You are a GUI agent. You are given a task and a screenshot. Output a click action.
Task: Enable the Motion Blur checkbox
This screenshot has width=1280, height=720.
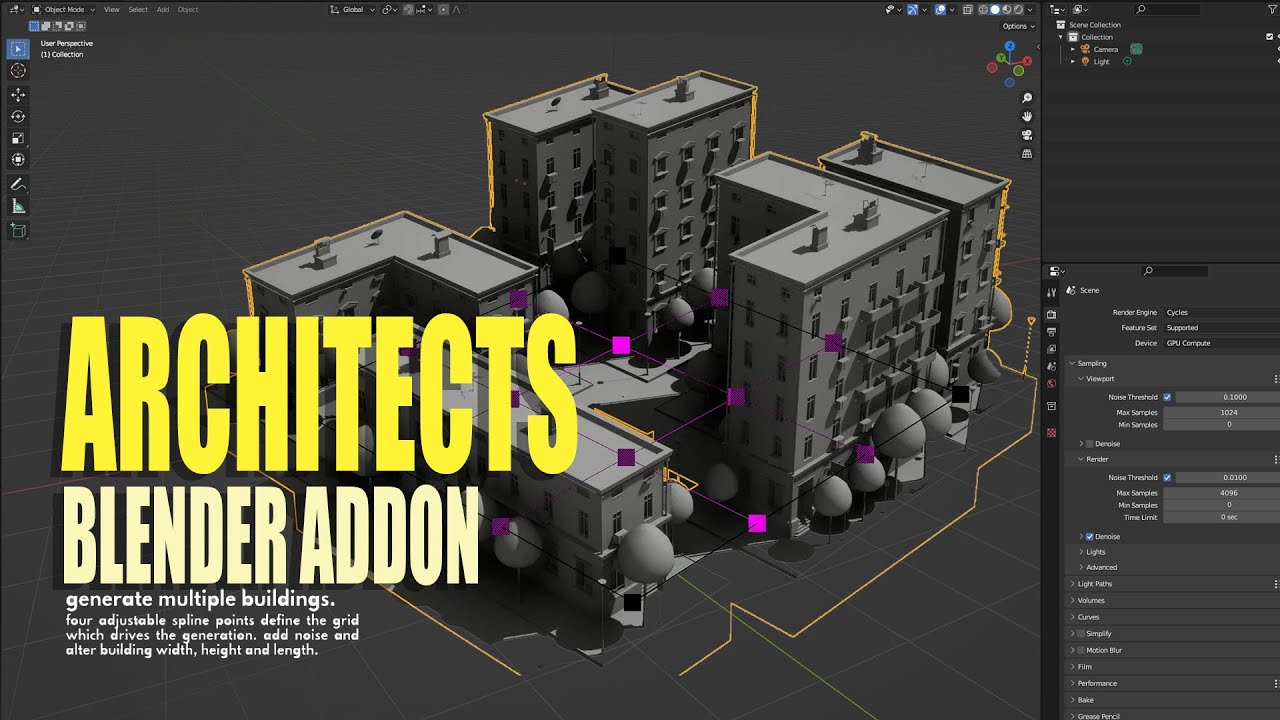click(1081, 650)
